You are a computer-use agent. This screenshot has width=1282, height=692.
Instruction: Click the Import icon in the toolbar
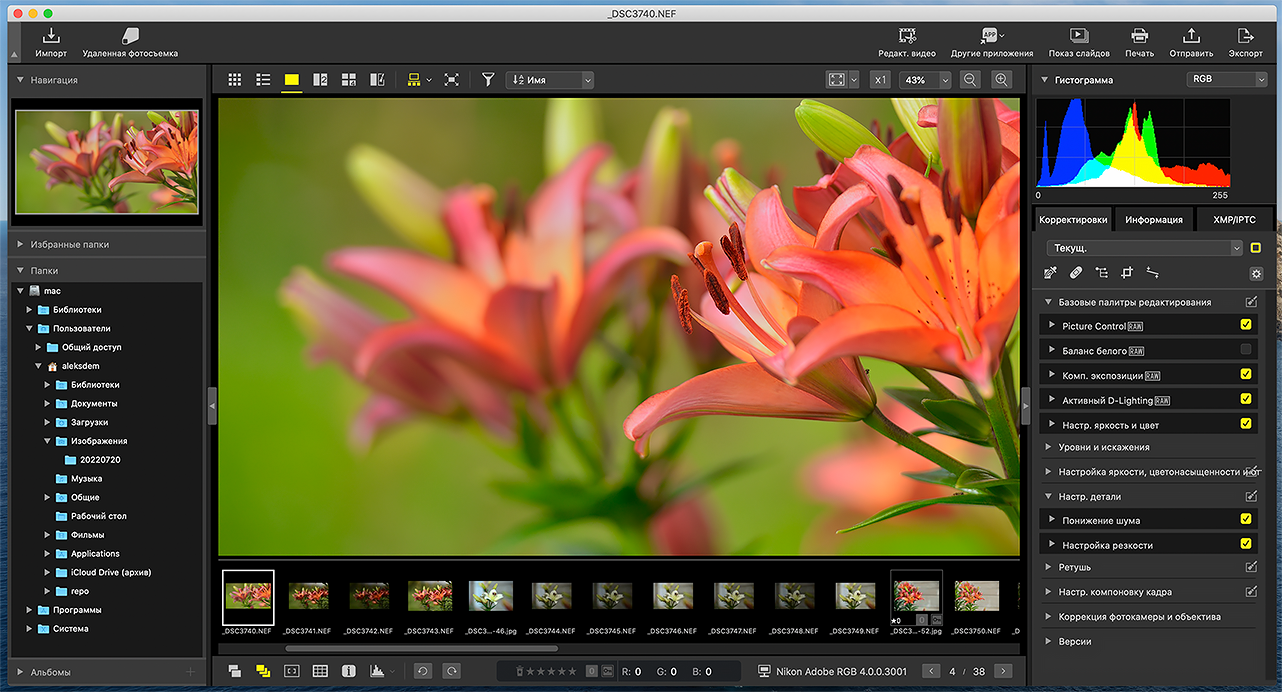click(51, 37)
